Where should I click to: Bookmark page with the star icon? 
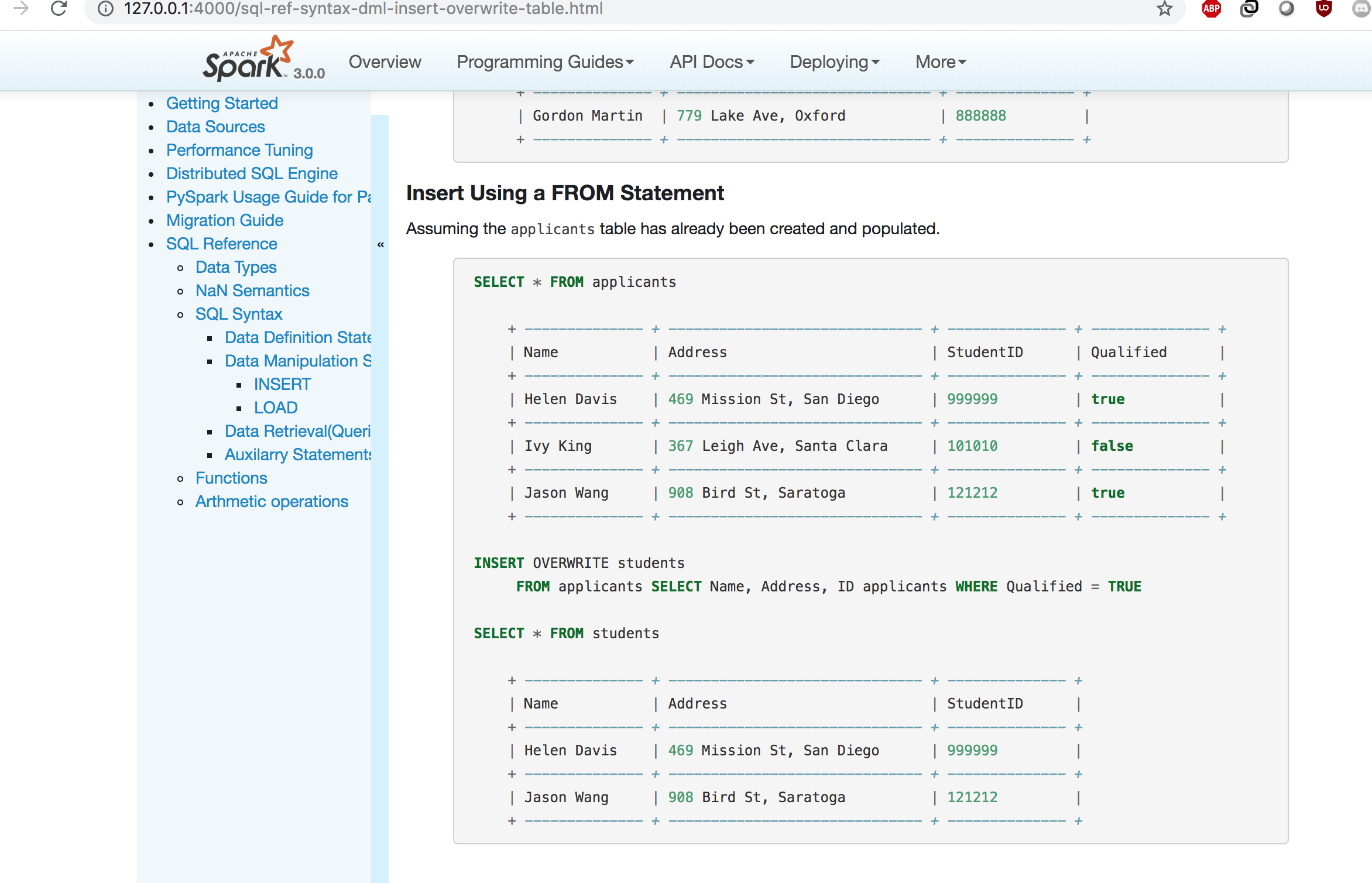coord(1164,8)
